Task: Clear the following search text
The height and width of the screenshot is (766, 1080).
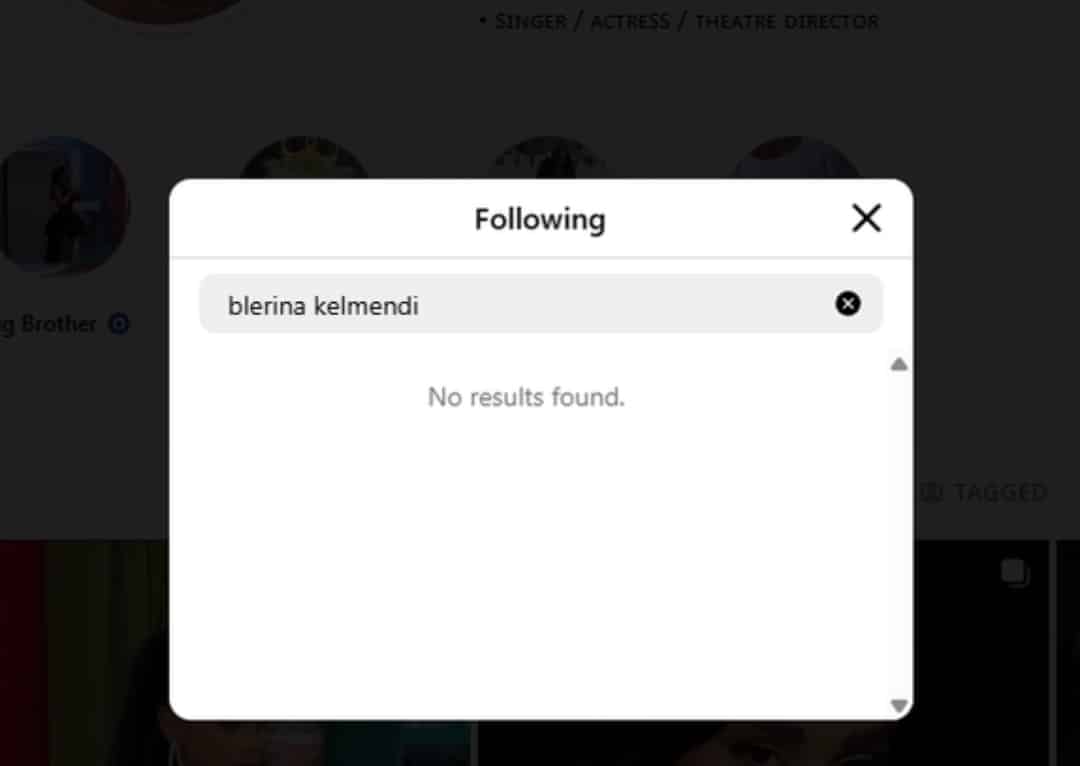Action: pyautogui.click(x=848, y=304)
